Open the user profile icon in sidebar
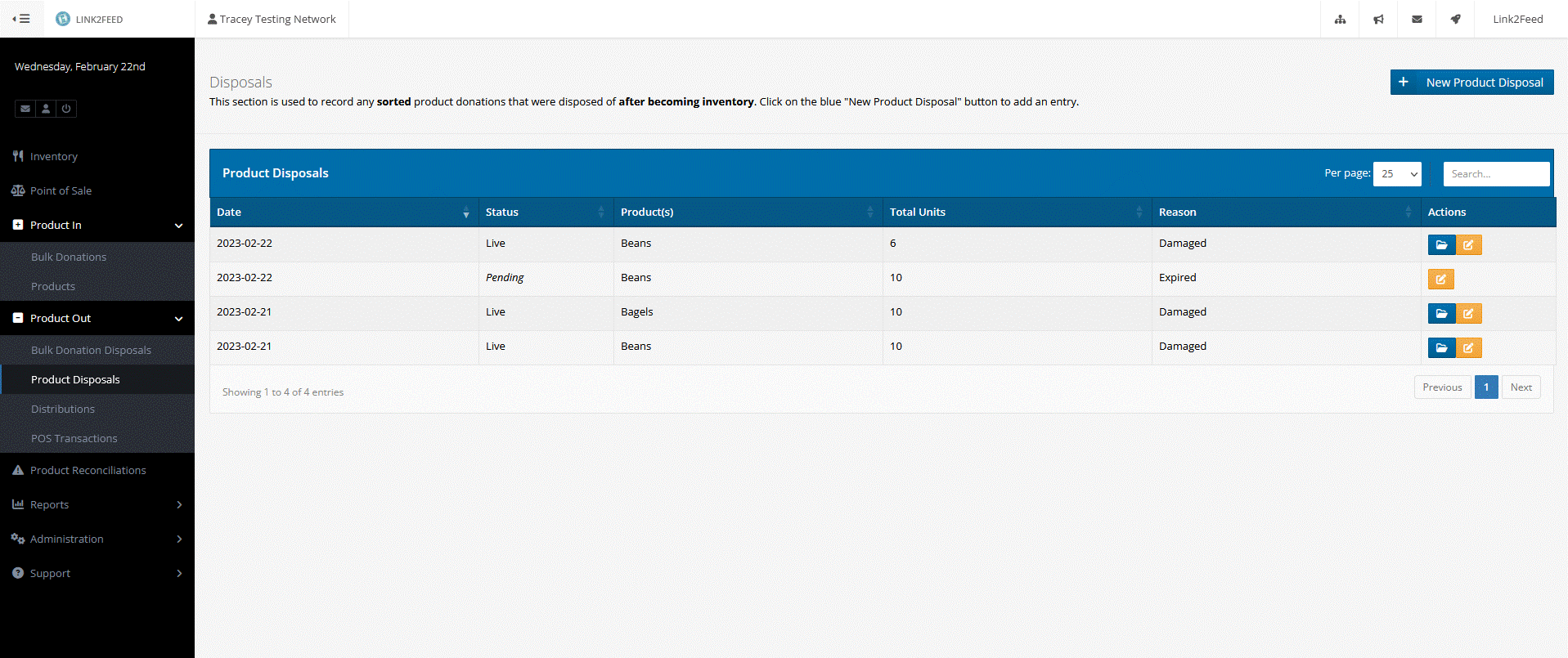Viewport: 1568px width, 658px height. coord(46,109)
